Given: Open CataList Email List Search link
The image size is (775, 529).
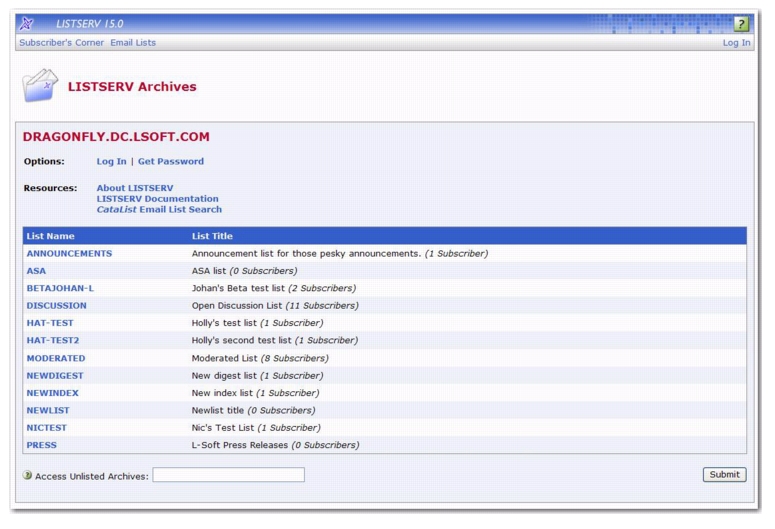Looking at the screenshot, I should [159, 210].
